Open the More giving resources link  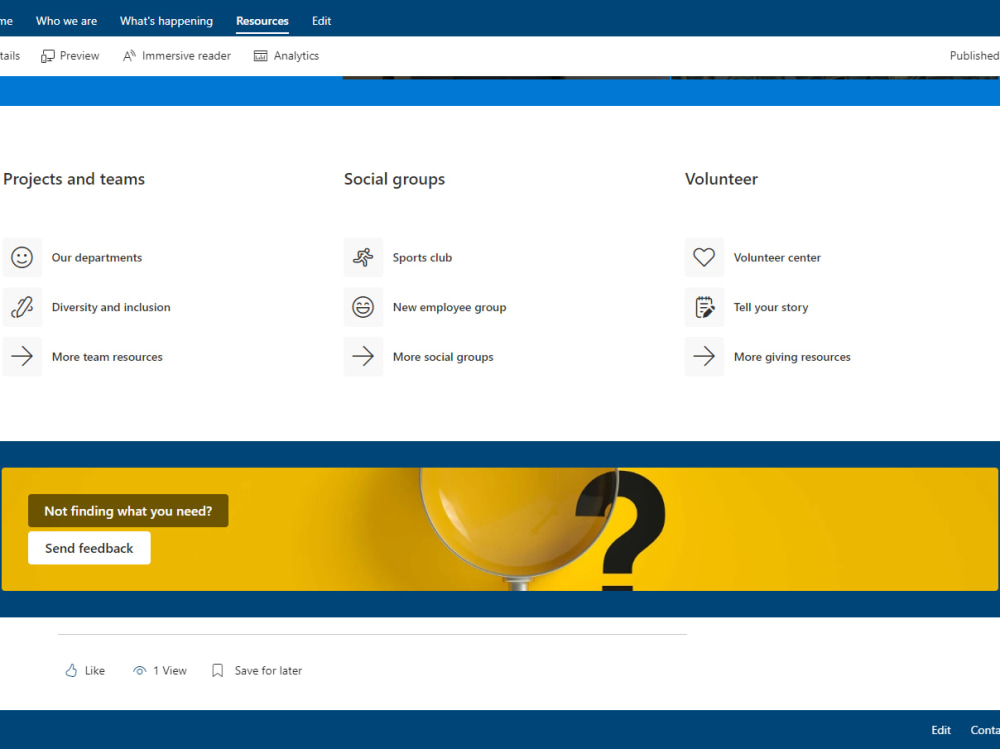pos(792,357)
